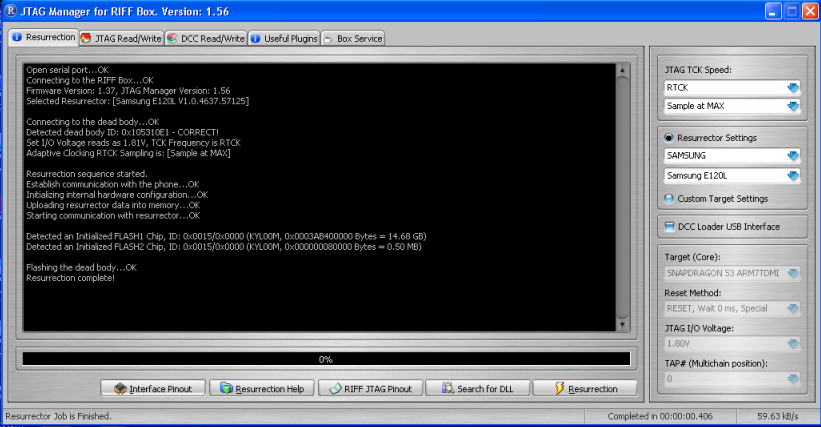
Task: Click 'Adaptive Clocking RTCK Sampling' log line
Action: pyautogui.click(x=128, y=153)
